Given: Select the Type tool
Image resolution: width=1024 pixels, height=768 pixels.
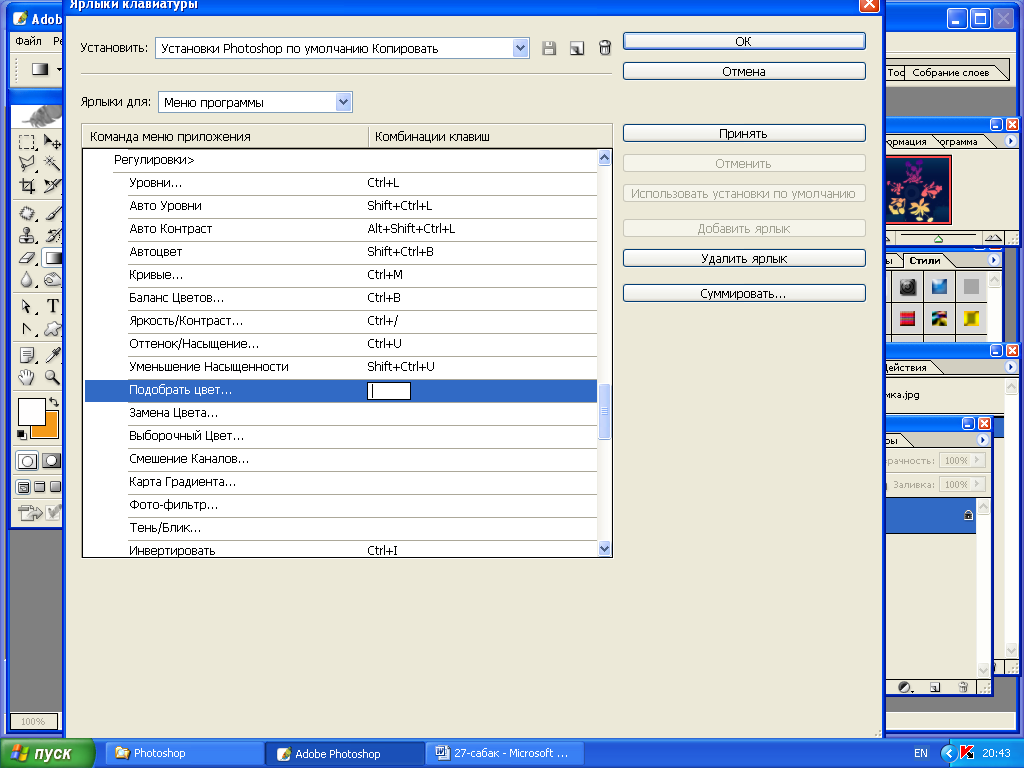Looking at the screenshot, I should point(52,306).
